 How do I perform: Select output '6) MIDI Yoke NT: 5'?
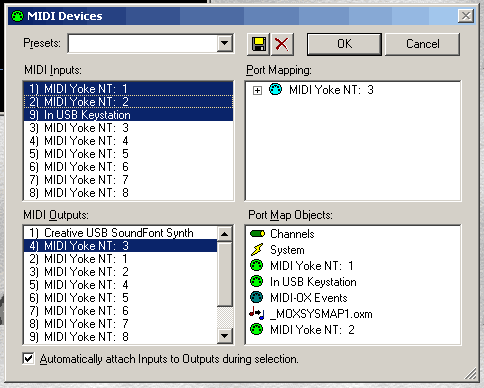[121, 298]
